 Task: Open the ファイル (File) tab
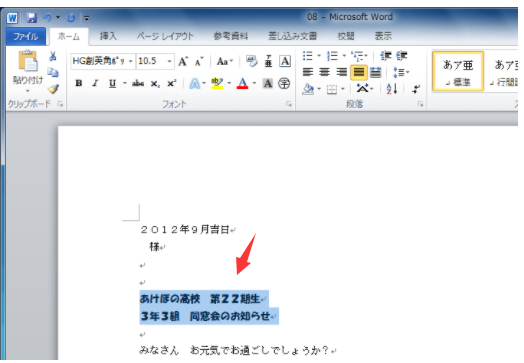click(x=25, y=36)
